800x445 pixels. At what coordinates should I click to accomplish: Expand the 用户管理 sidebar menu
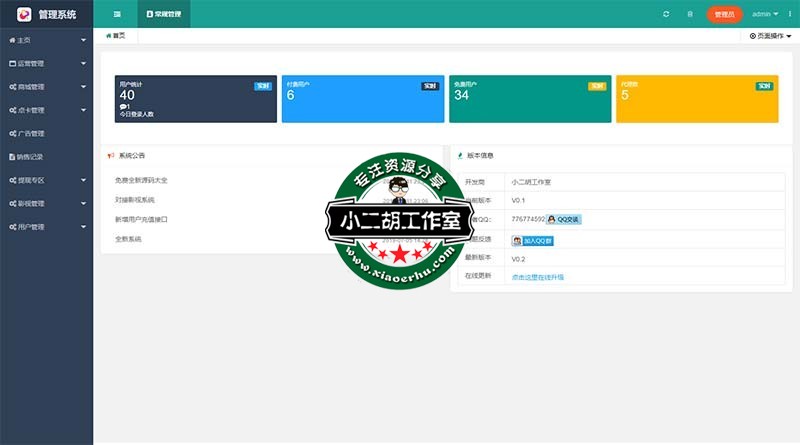[46, 227]
